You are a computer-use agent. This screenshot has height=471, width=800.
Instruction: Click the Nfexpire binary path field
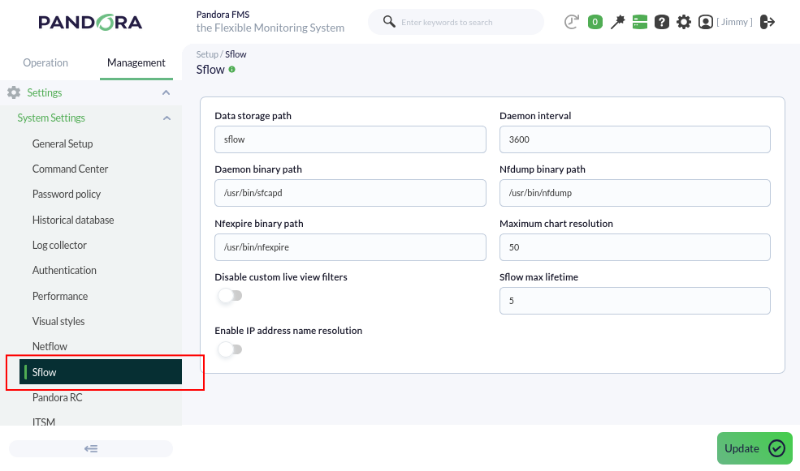350,247
